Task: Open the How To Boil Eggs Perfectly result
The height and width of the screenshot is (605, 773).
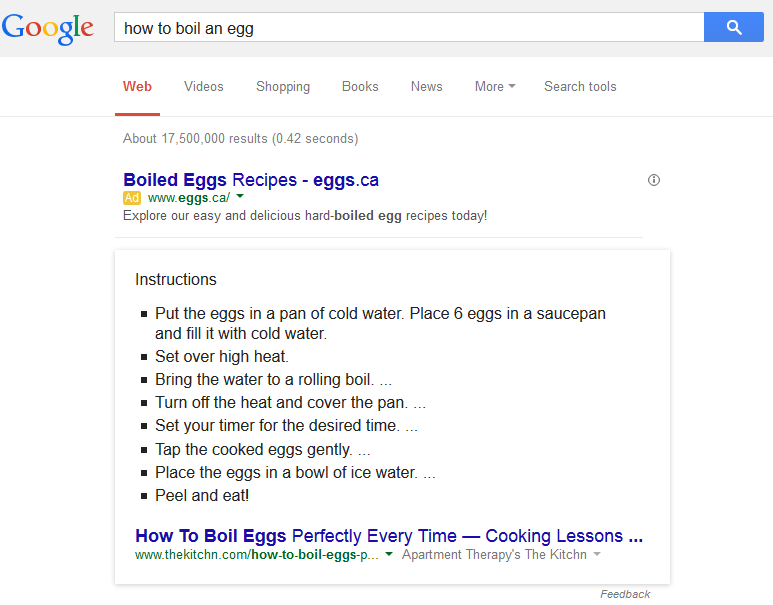Action: click(389, 535)
